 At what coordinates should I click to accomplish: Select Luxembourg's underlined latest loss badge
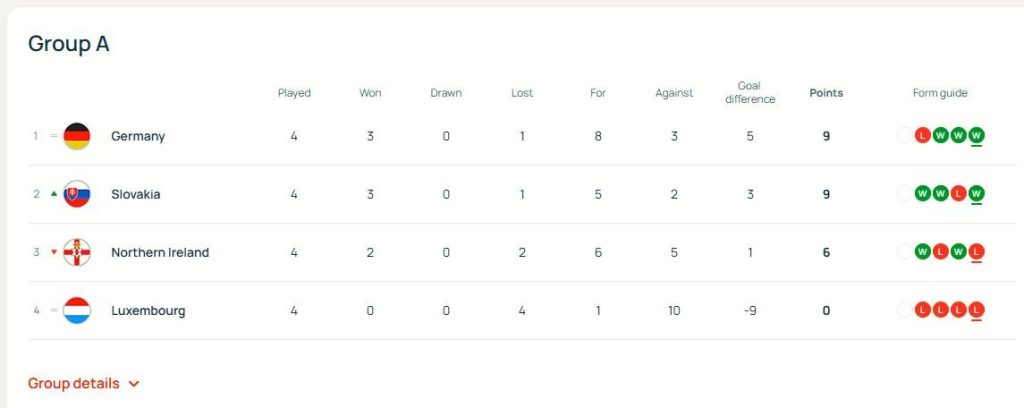click(976, 310)
